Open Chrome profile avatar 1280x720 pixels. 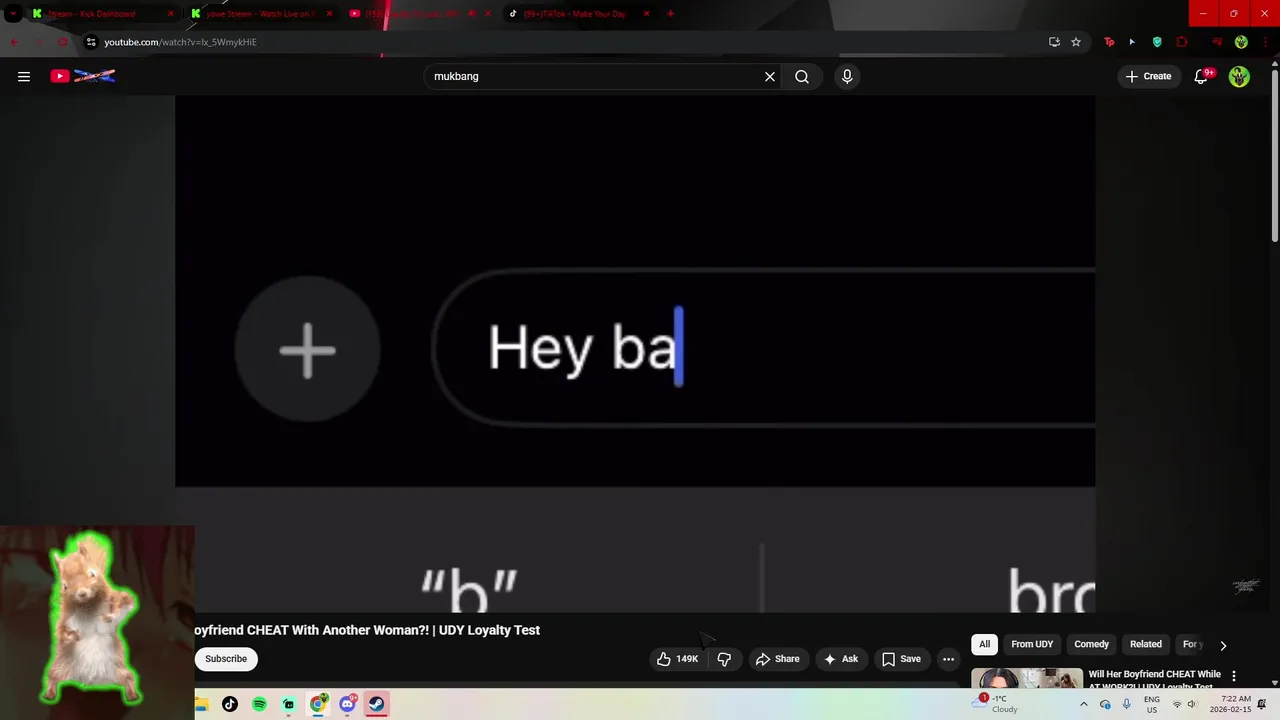pos(1241,42)
